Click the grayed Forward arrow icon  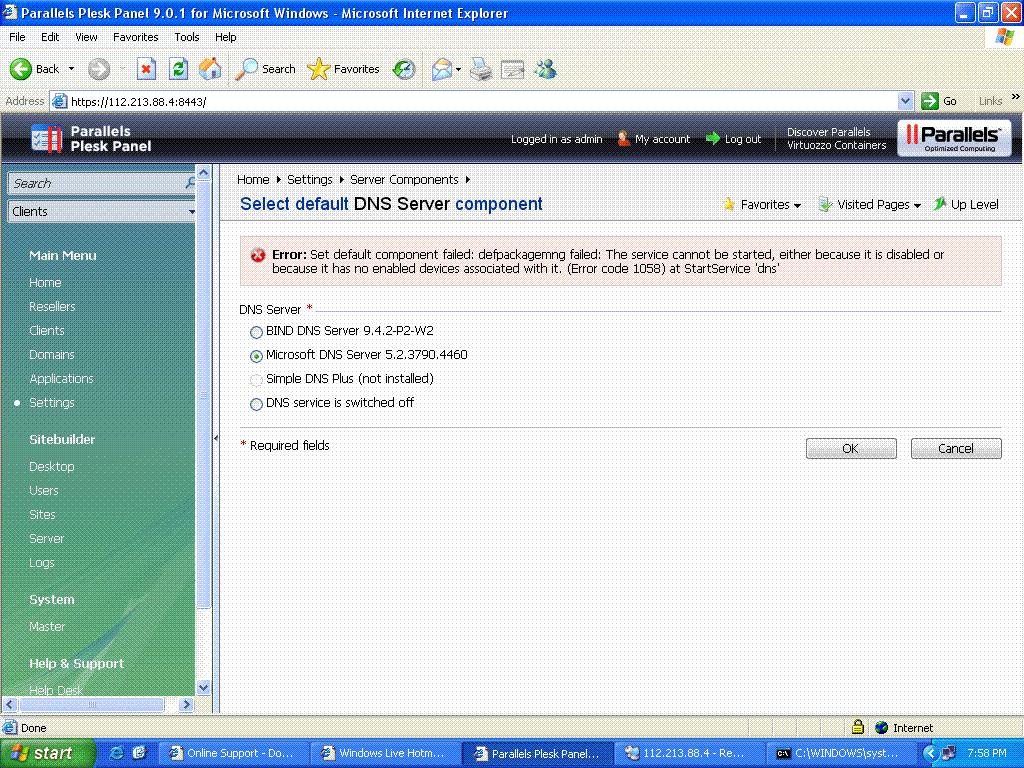99,69
